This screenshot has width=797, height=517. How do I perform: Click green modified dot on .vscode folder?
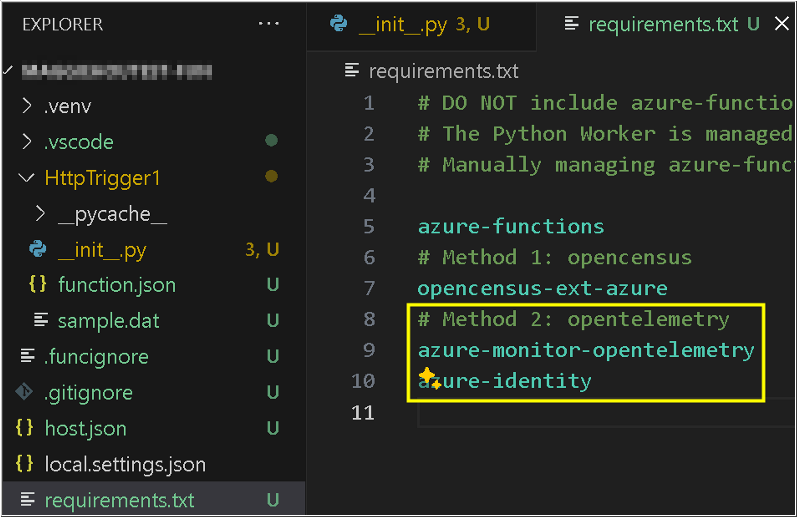point(271,140)
